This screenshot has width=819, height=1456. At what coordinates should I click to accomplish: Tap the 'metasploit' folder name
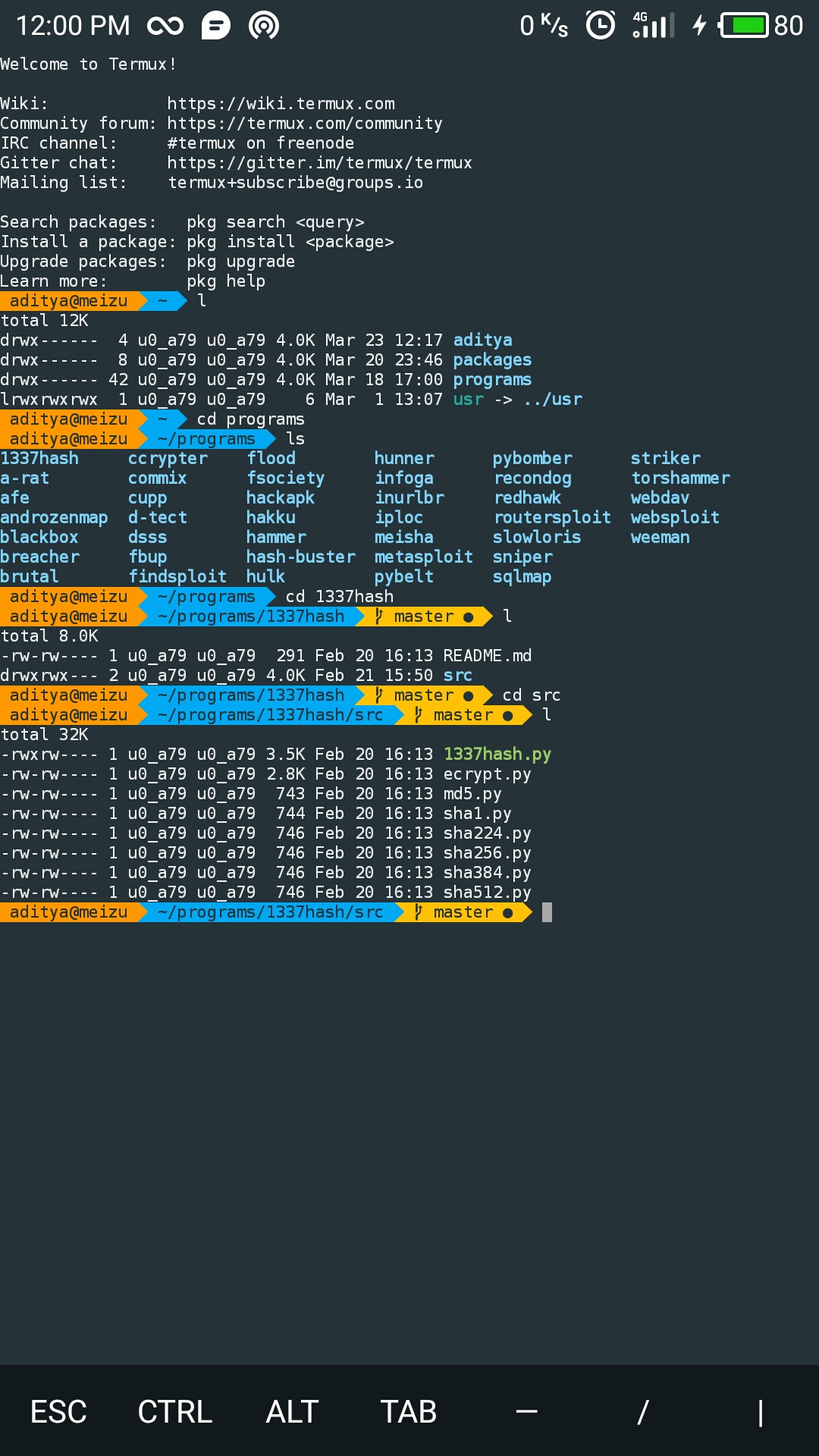(424, 557)
